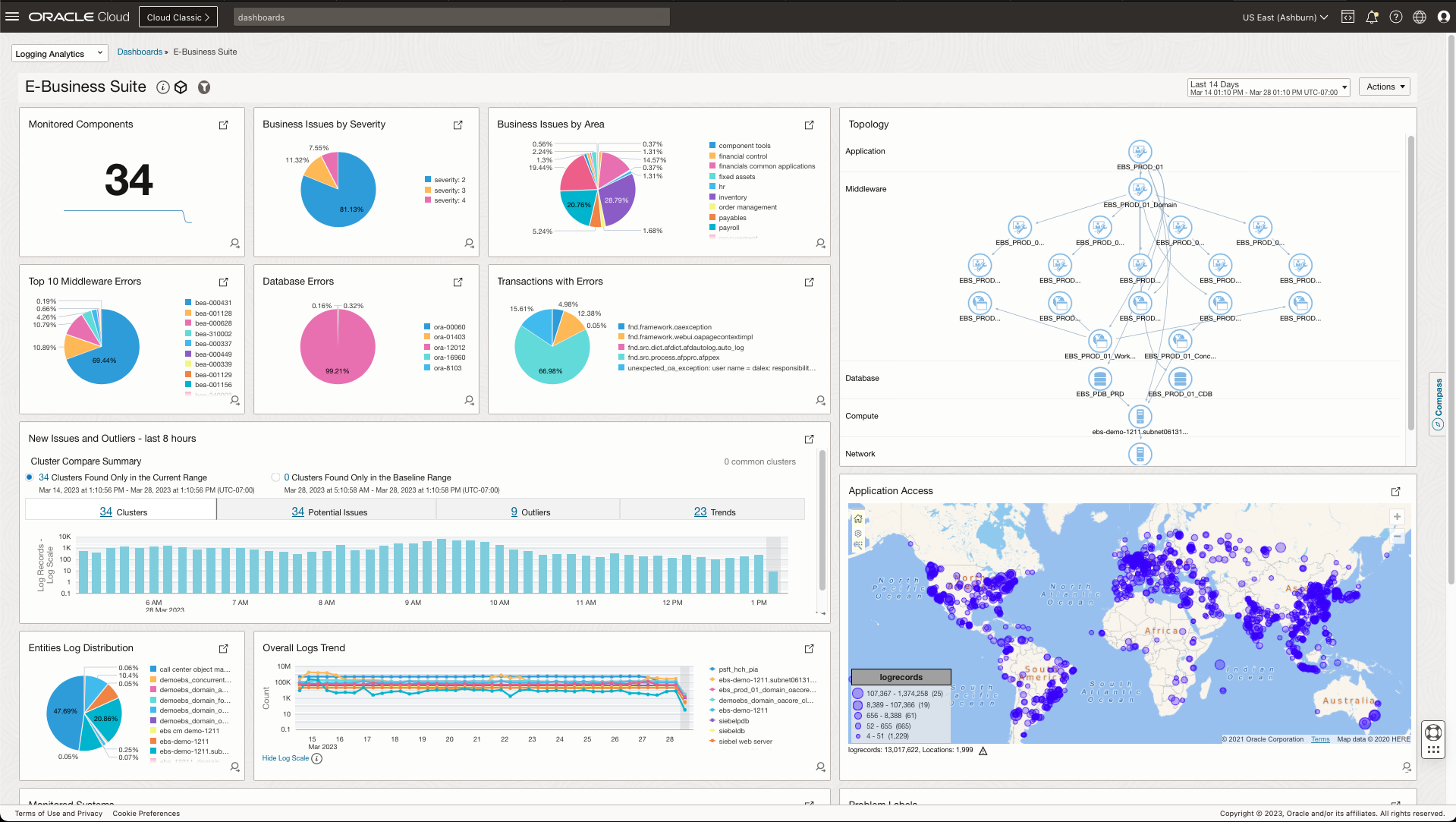This screenshot has width=1456, height=822.
Task: Pop out the Application Access map widget
Action: coord(1396,492)
